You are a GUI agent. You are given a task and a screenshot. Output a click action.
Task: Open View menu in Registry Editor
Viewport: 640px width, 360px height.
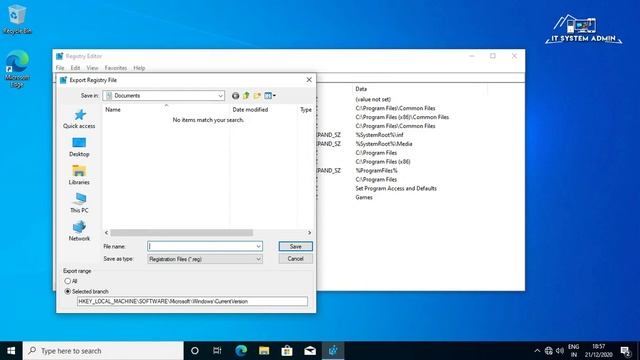[x=92, y=68]
